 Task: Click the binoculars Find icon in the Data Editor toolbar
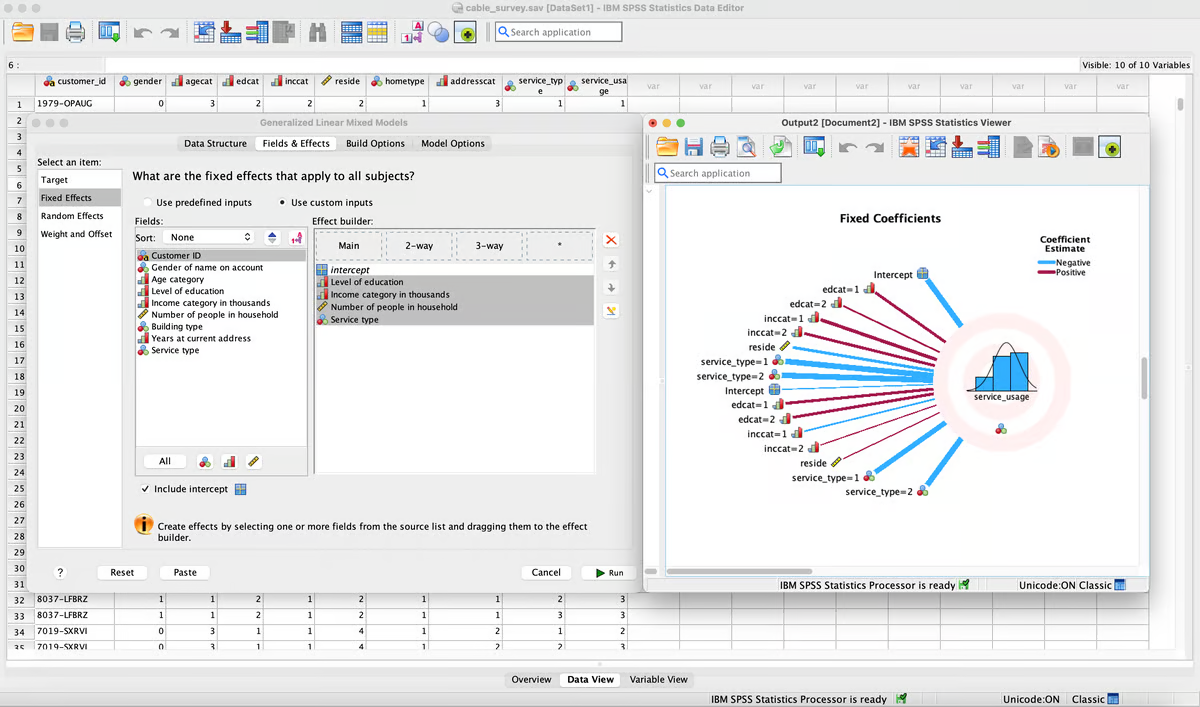pos(317,32)
